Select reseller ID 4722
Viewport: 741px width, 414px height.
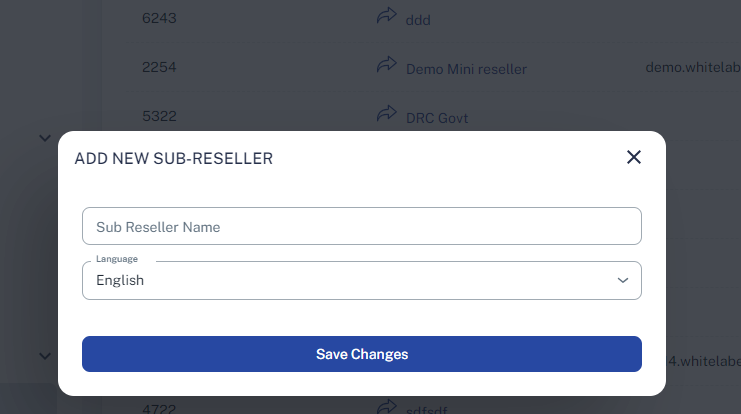pyautogui.click(x=159, y=408)
